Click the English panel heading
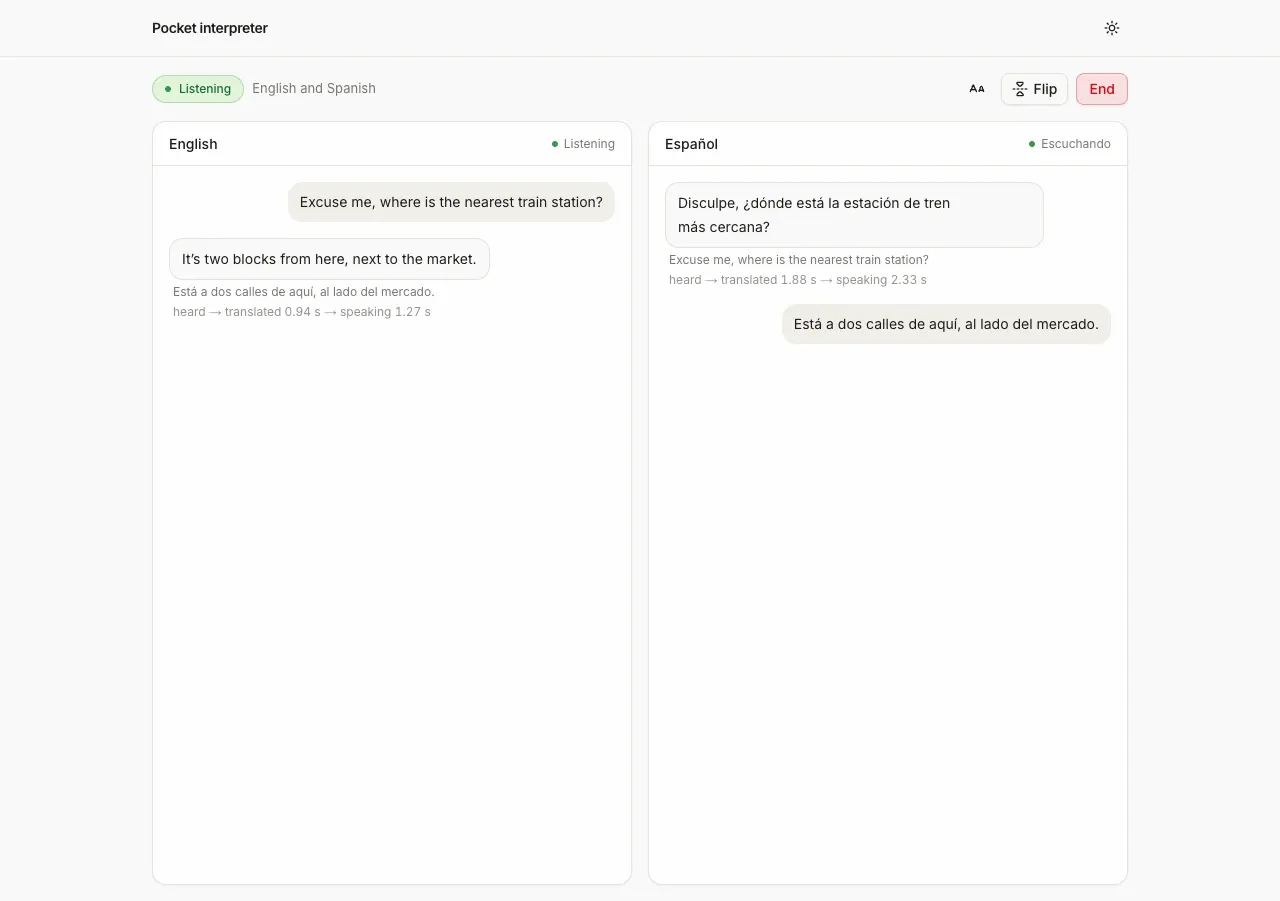1280x901 pixels. click(193, 144)
